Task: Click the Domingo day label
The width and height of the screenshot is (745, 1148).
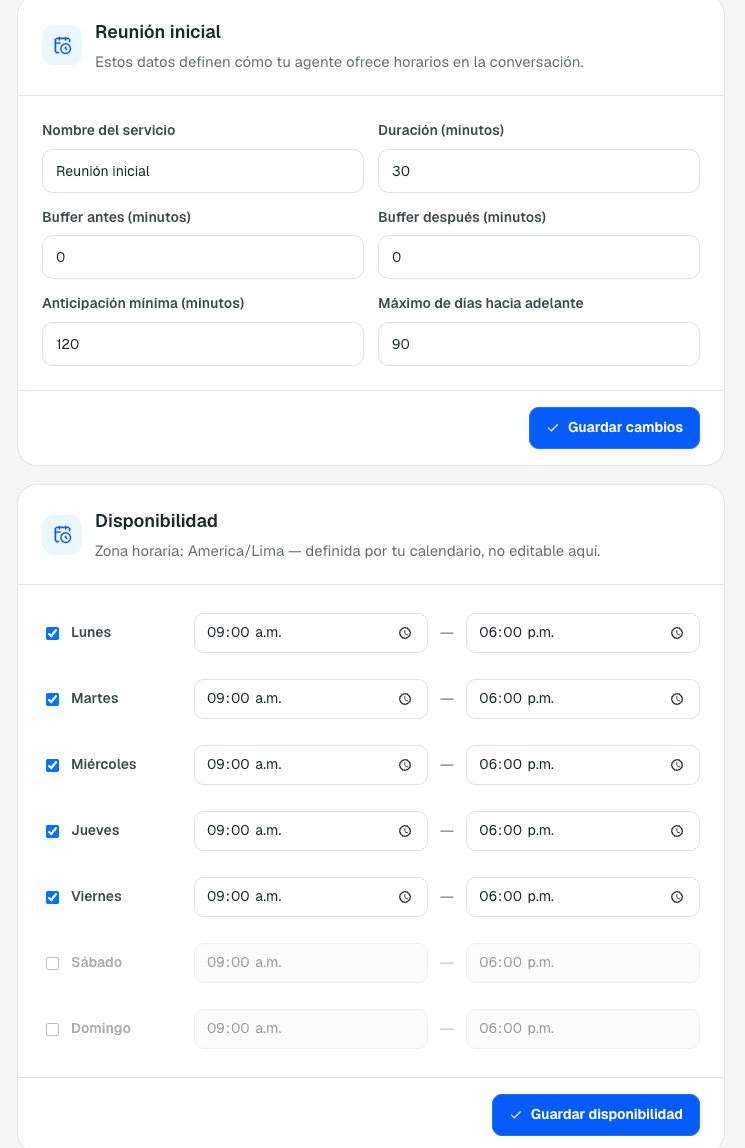Action: coord(101,1028)
